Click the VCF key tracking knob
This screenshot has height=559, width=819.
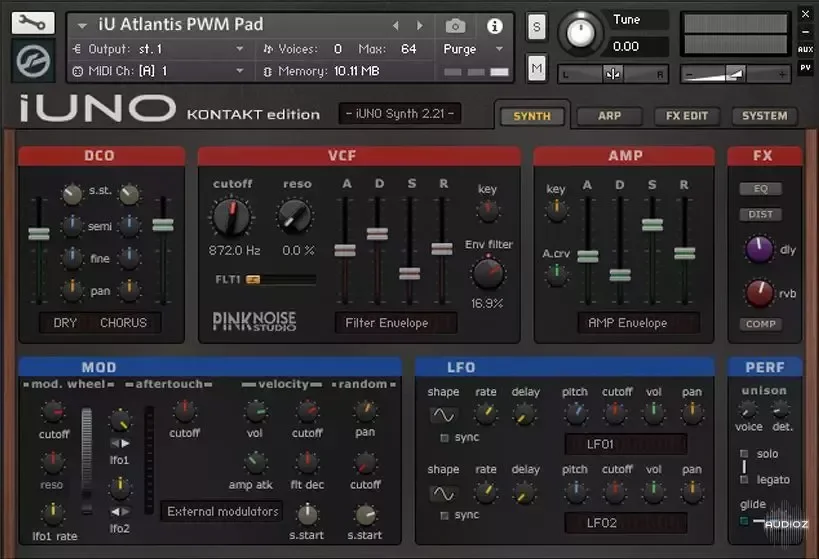[x=488, y=211]
